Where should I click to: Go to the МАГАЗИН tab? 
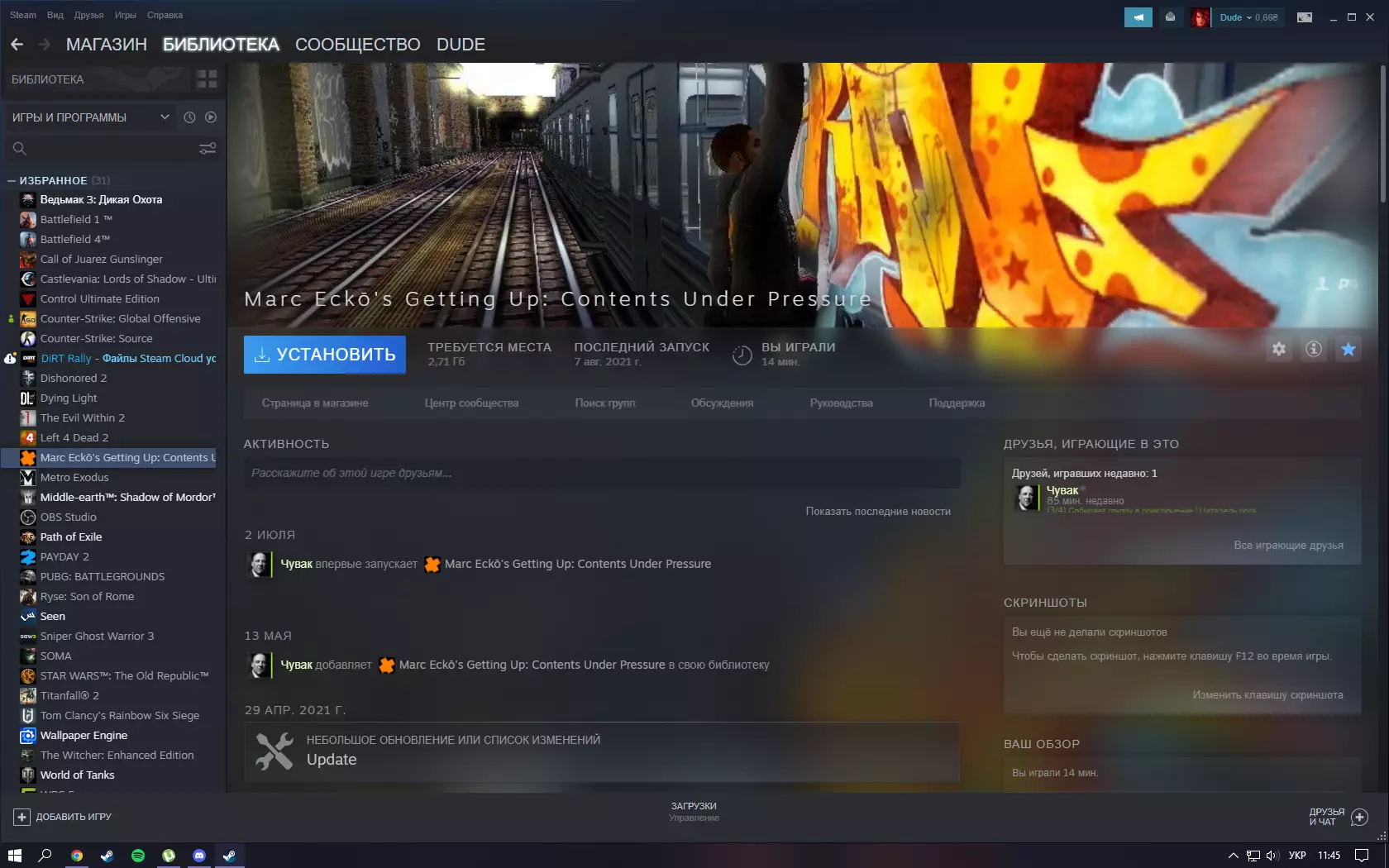pos(107,45)
